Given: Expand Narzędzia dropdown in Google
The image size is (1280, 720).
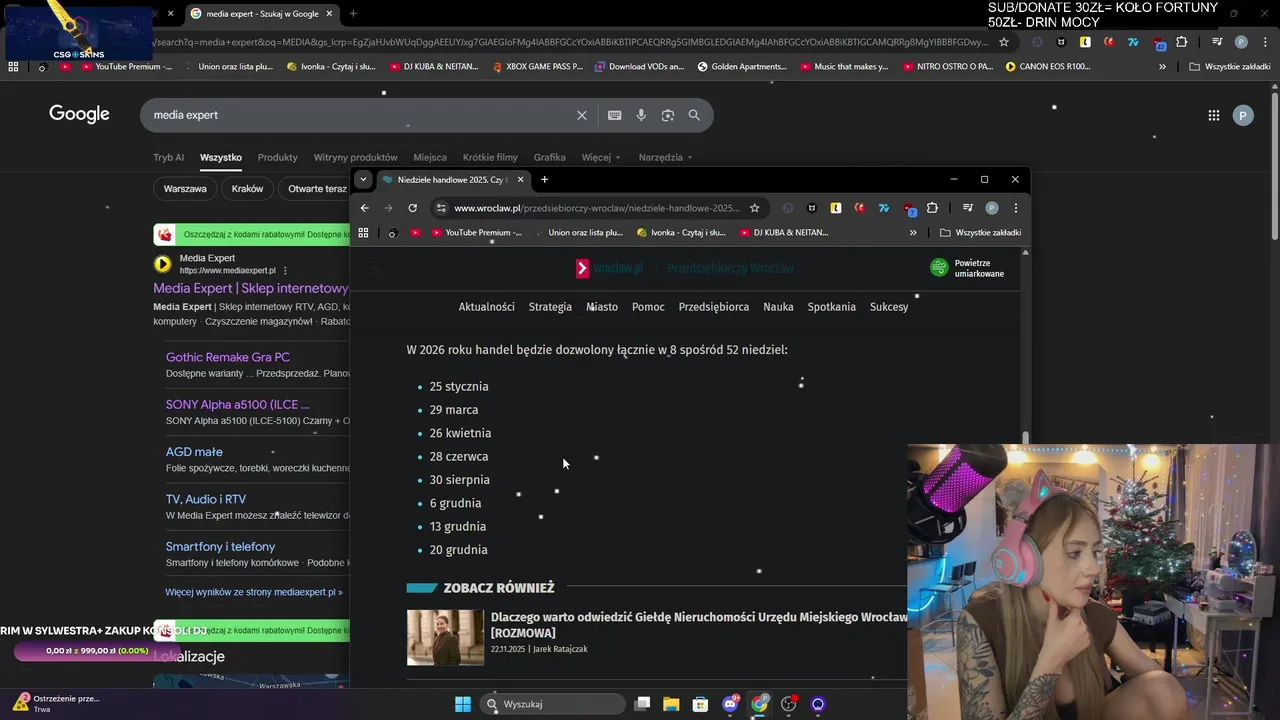Looking at the screenshot, I should pos(666,157).
